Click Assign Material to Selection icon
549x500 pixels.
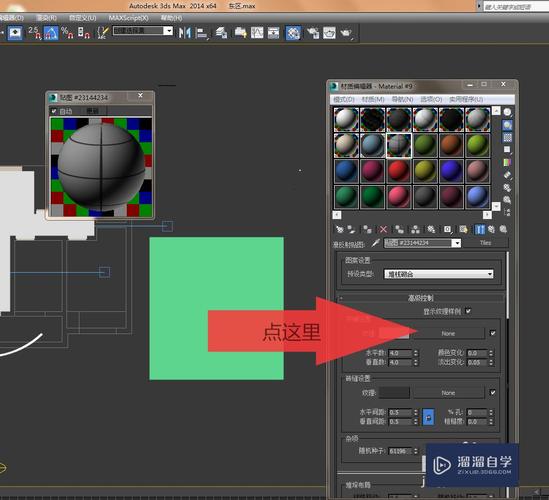[x=367, y=229]
